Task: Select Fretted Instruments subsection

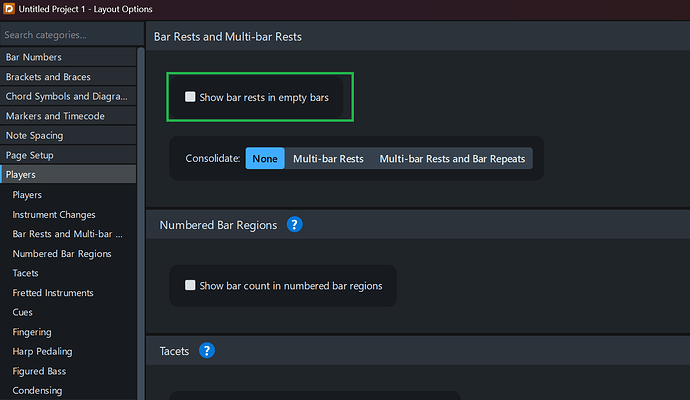Action: click(53, 293)
